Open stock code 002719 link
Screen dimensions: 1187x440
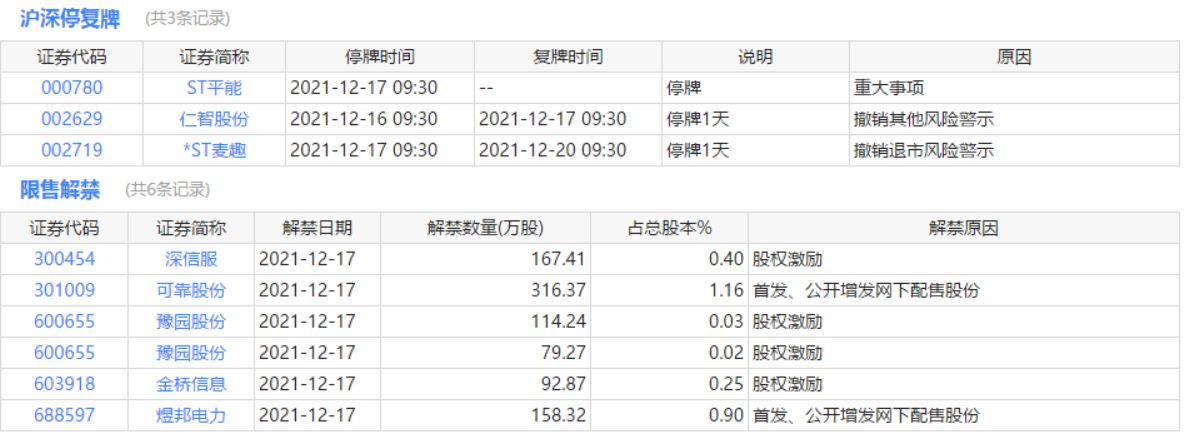coord(71,151)
